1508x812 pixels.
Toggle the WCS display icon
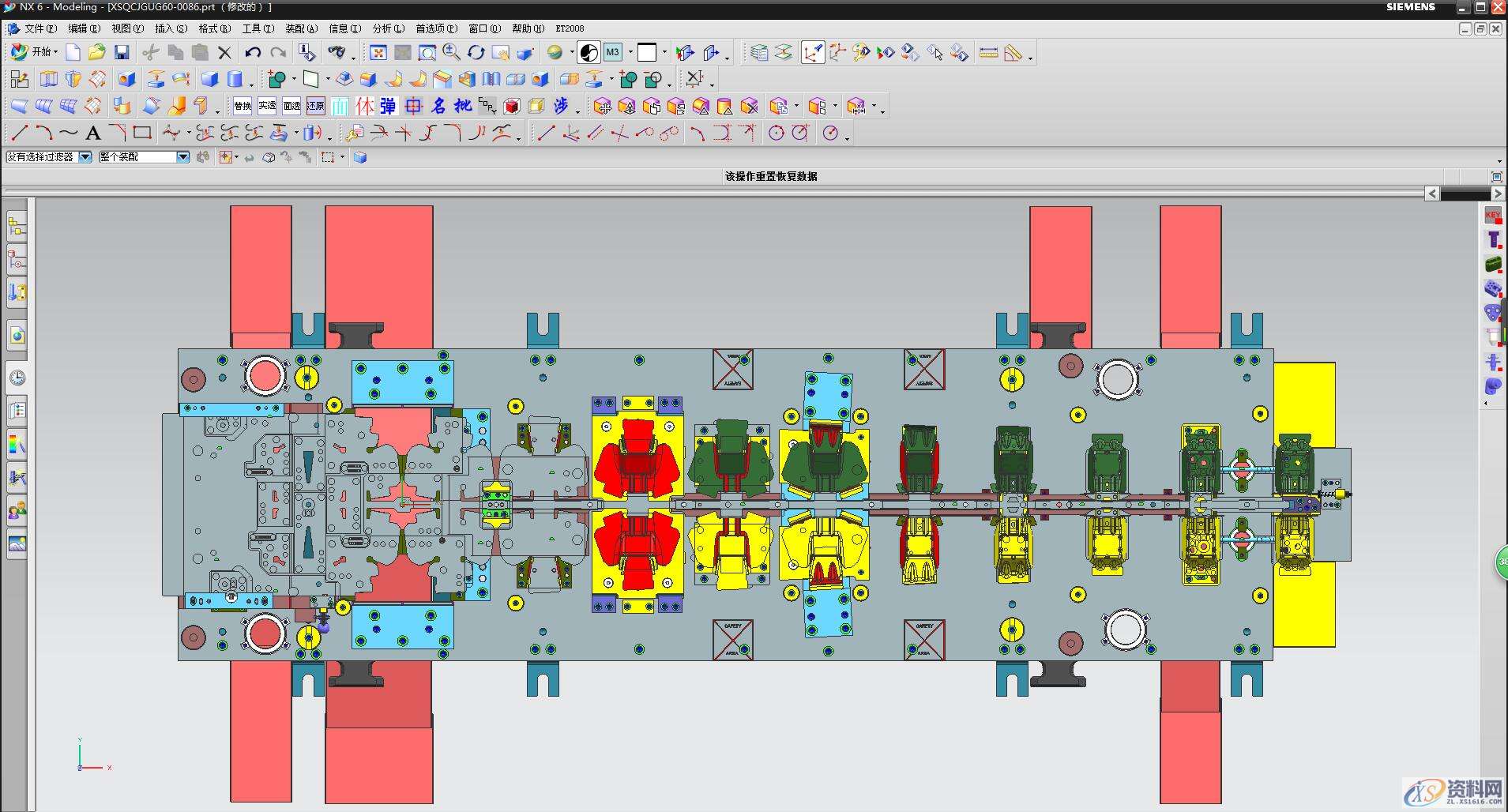(x=813, y=53)
